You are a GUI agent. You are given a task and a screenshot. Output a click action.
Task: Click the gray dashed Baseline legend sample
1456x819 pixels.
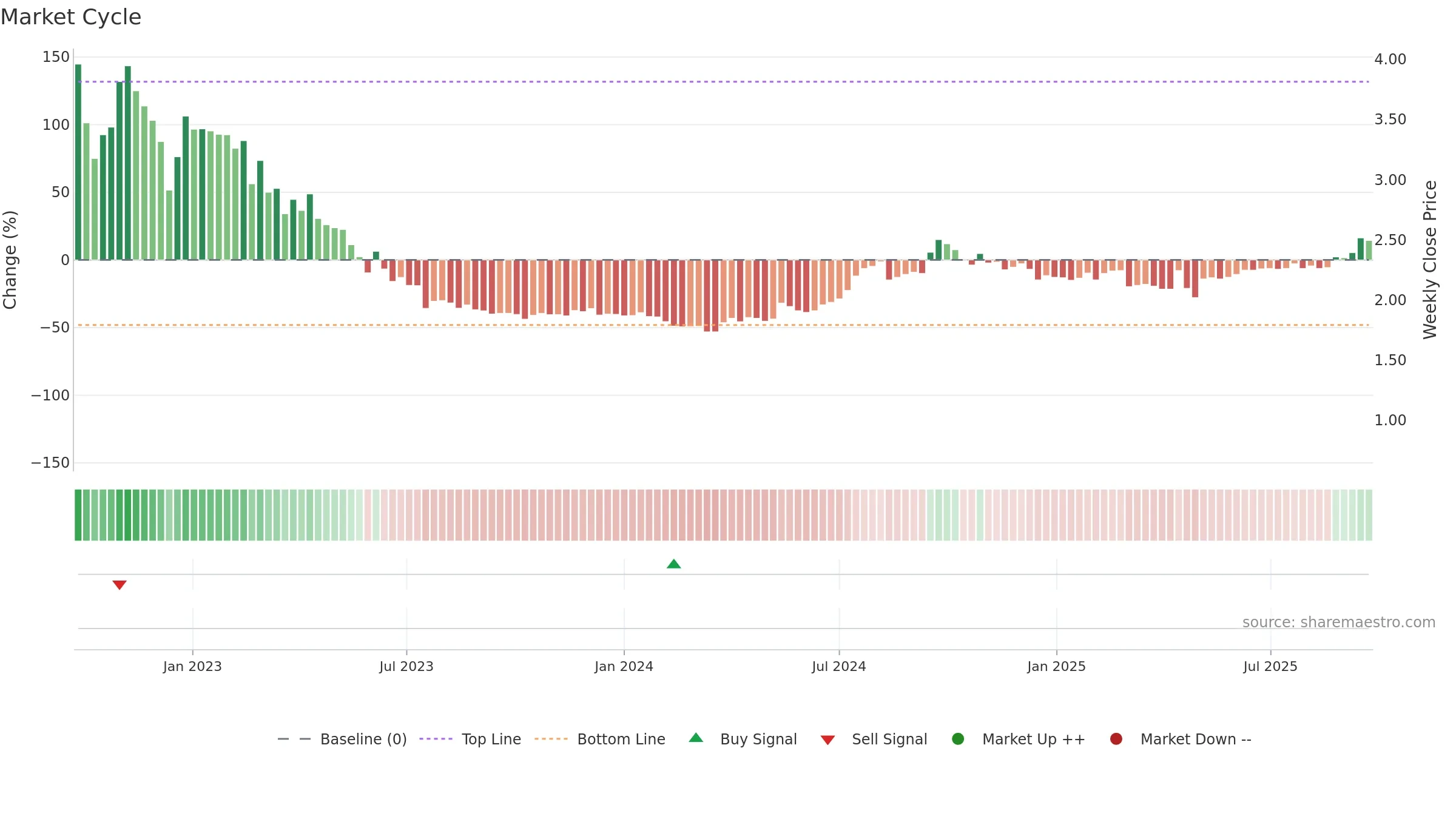point(294,739)
